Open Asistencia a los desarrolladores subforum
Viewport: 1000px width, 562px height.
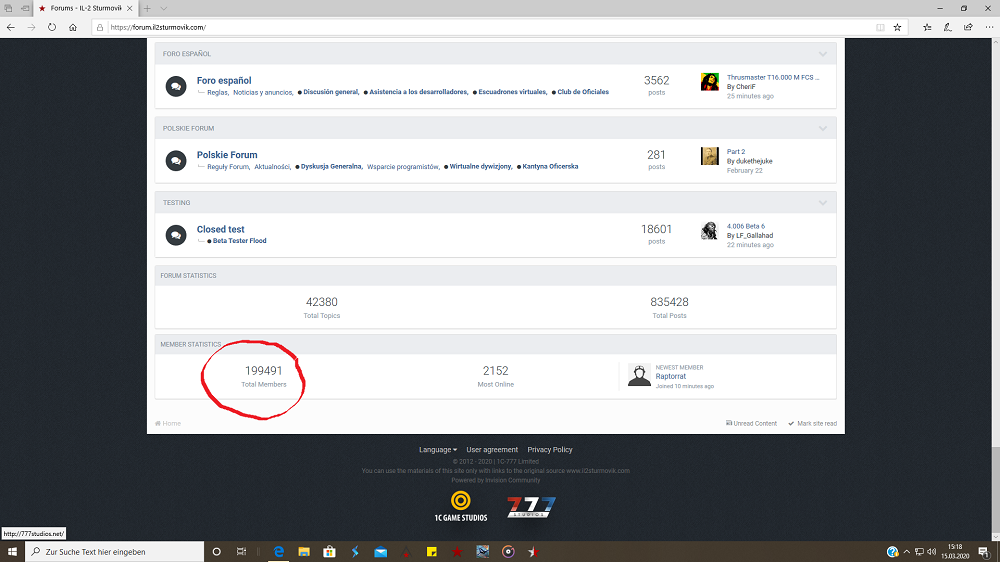[418, 92]
